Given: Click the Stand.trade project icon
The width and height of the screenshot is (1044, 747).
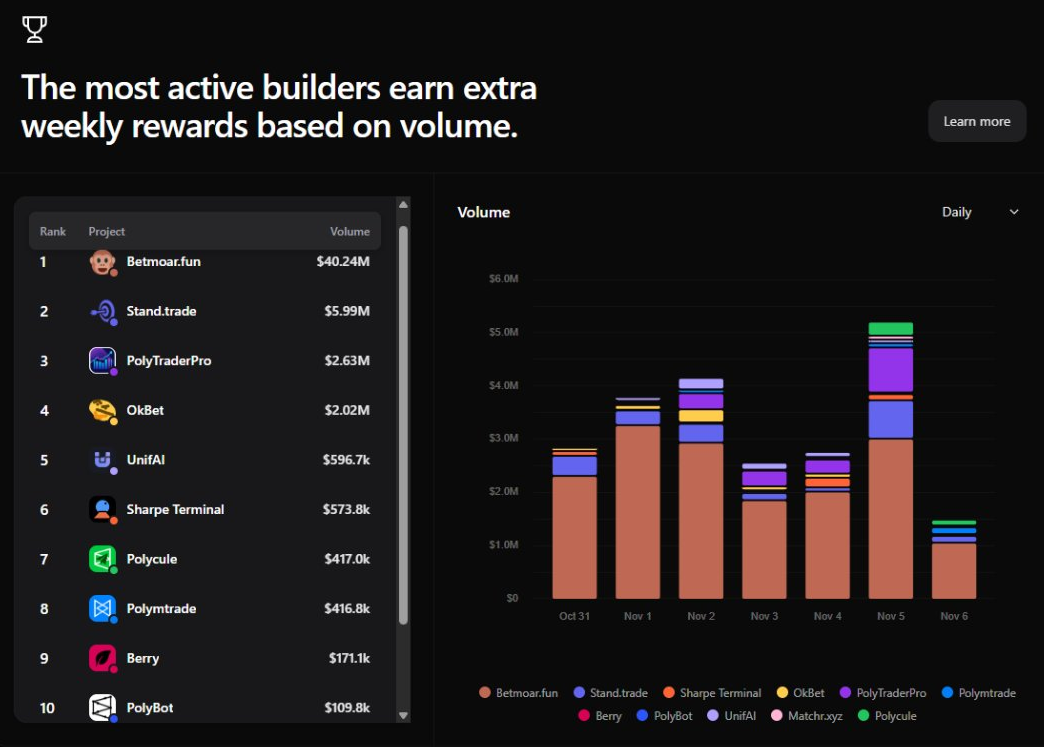Looking at the screenshot, I should 102,311.
